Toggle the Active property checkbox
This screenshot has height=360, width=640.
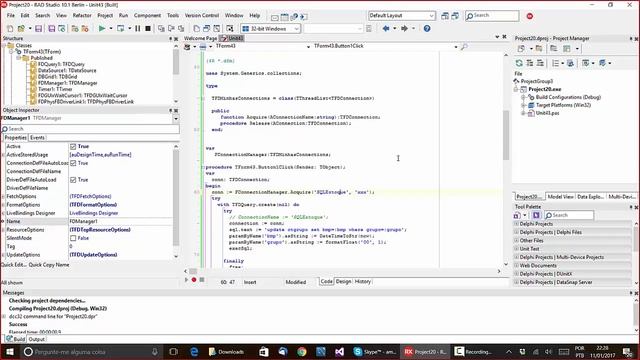pos(73,147)
